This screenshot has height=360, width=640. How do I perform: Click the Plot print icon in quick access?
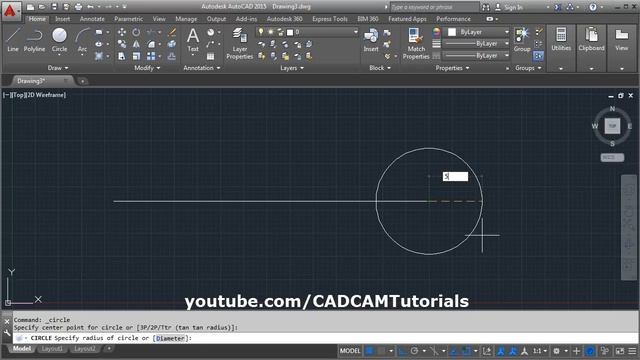78,7
